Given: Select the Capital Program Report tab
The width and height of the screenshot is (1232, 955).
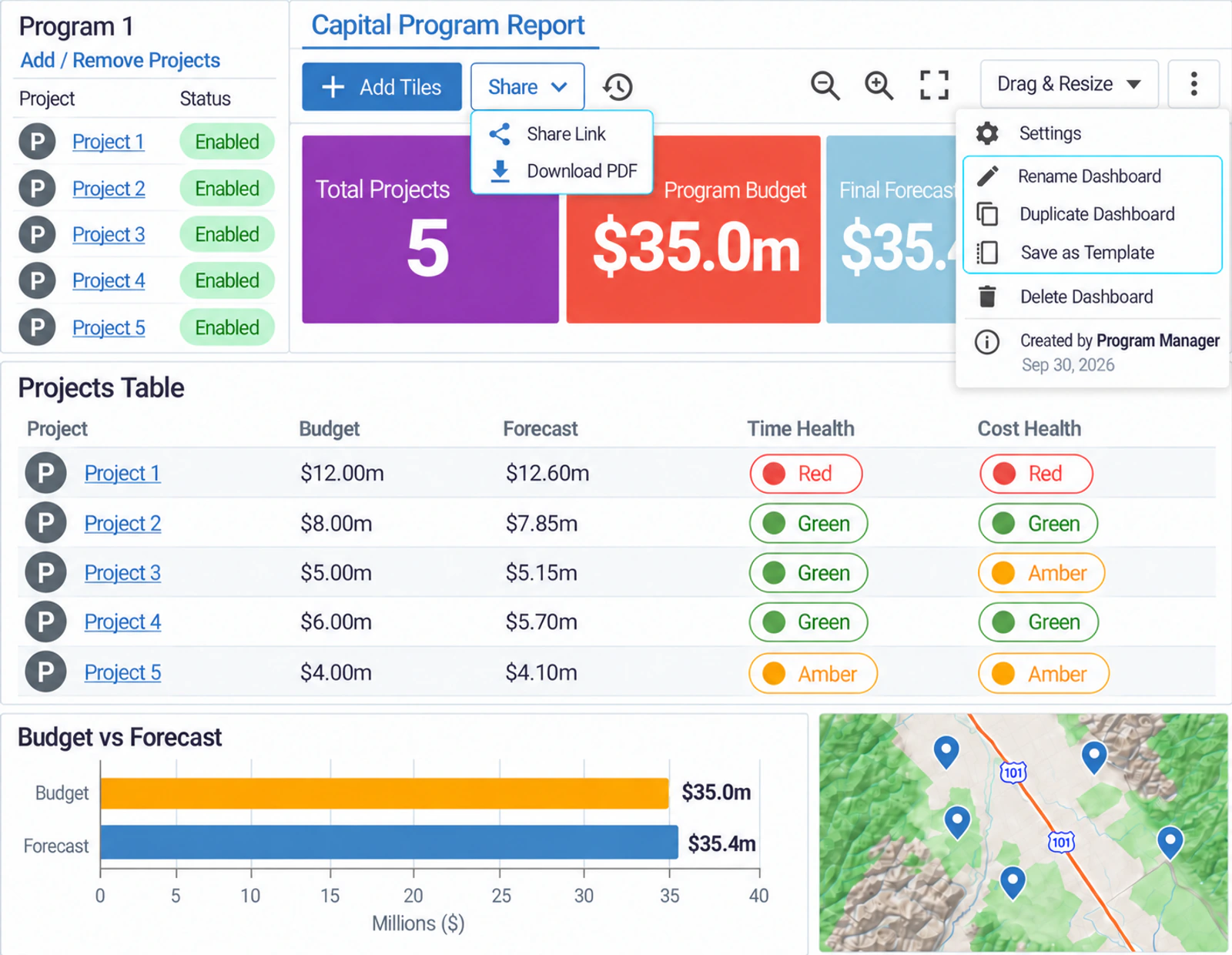Looking at the screenshot, I should click(x=448, y=25).
